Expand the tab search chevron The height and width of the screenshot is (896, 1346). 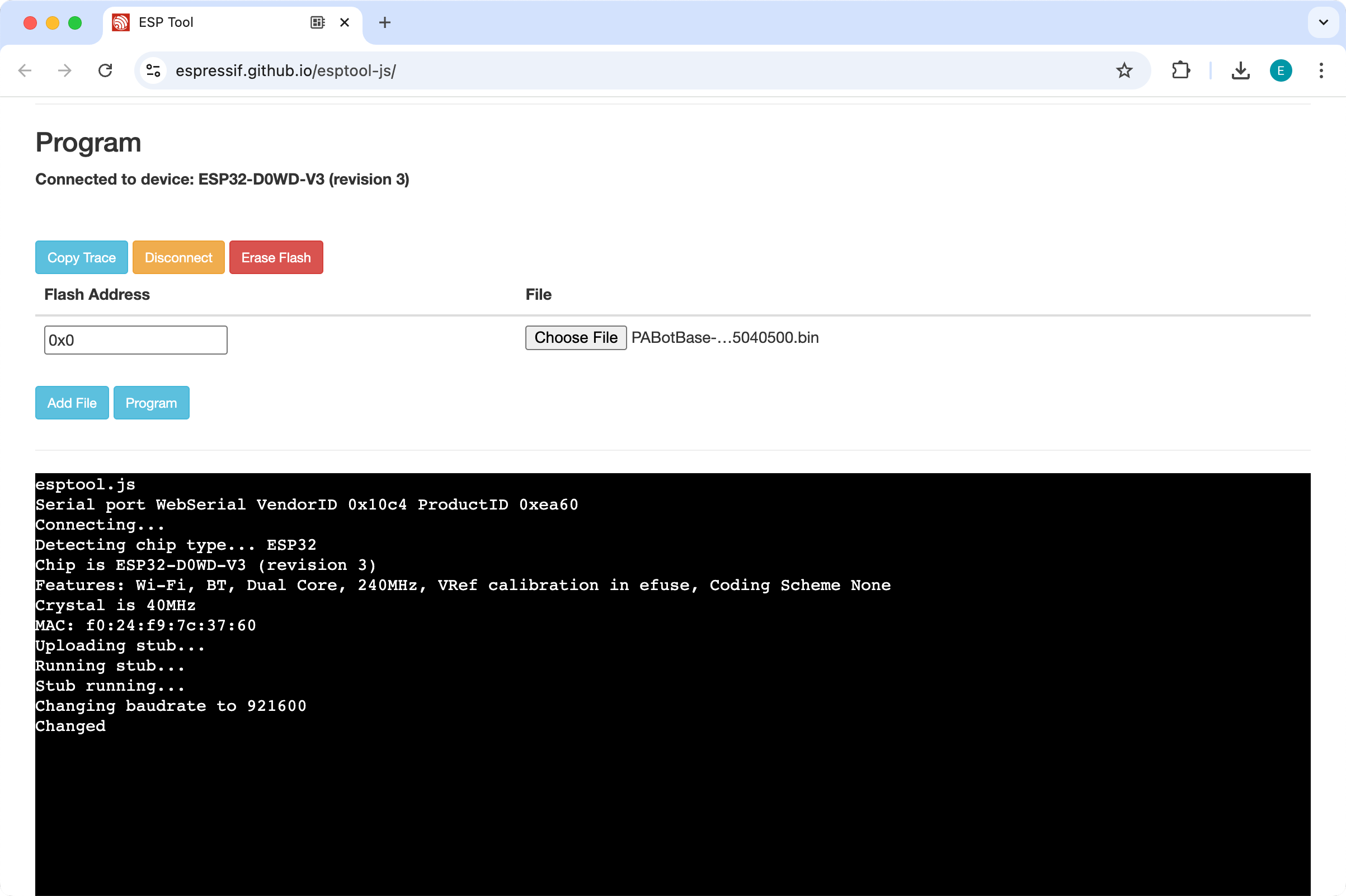1323,23
